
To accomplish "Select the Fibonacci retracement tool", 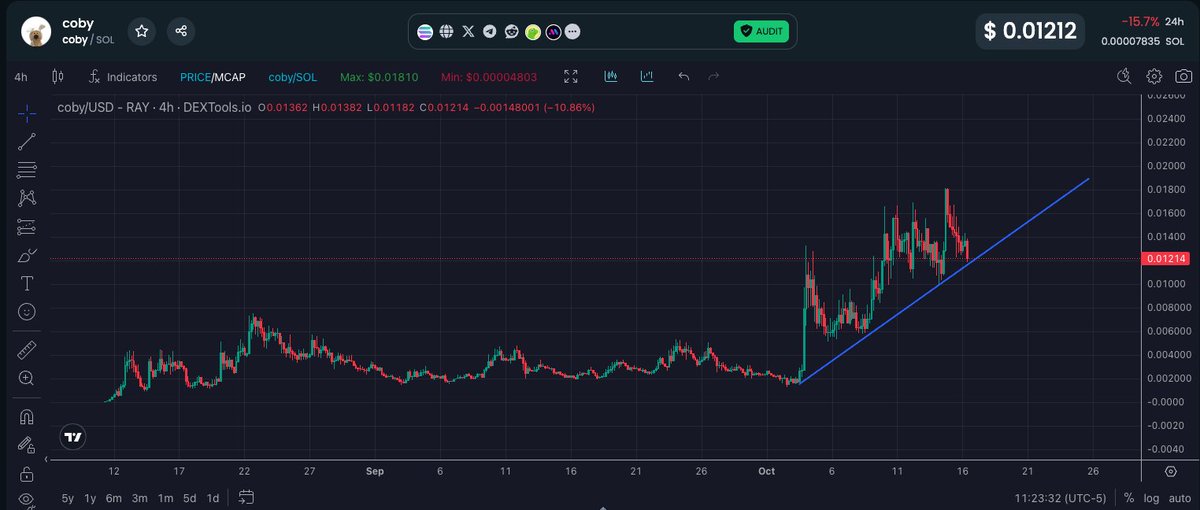I will [27, 170].
